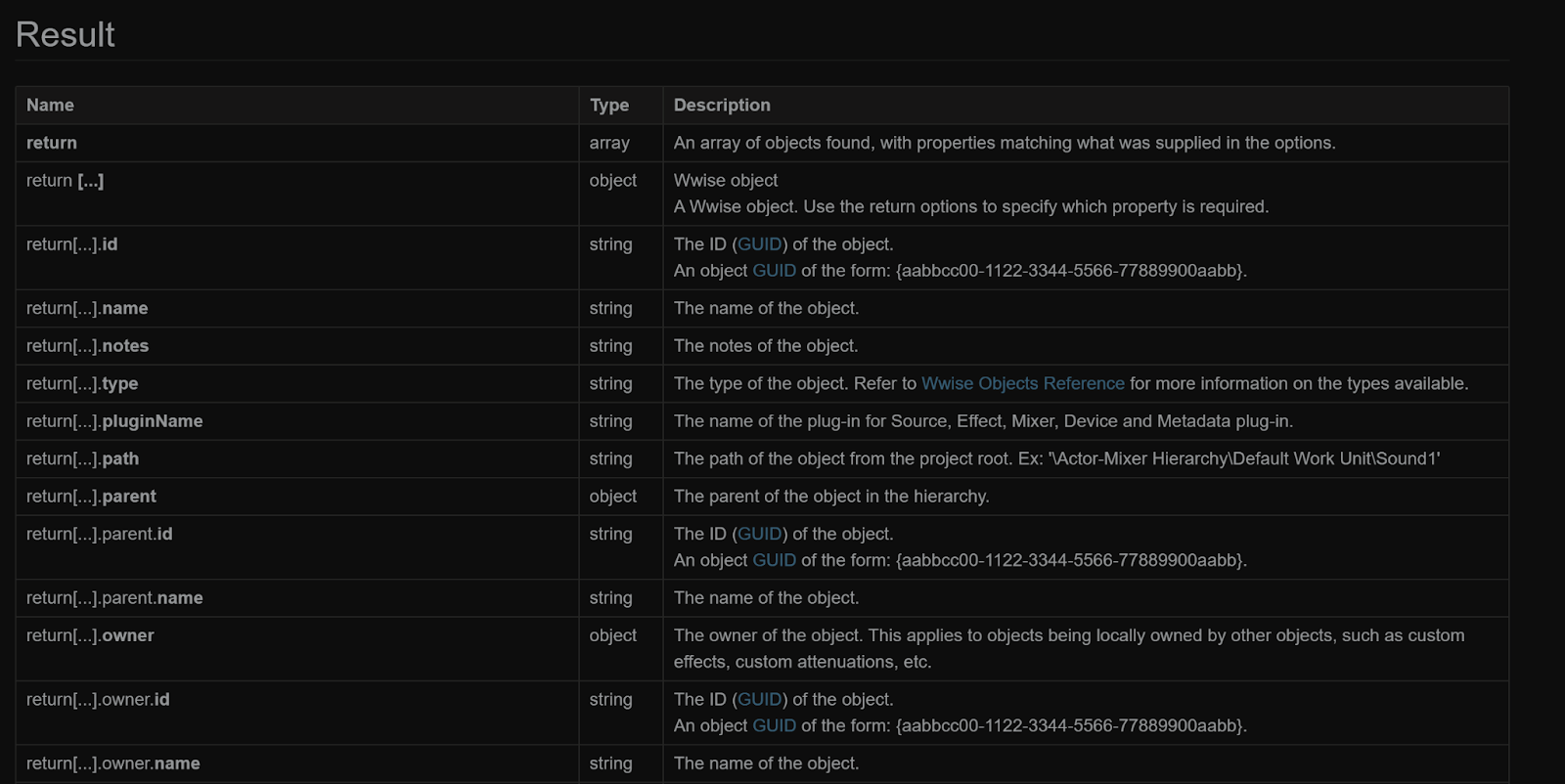Click the 'Wwise object' description text
Viewport: 1565px width, 784px height.
[x=726, y=181]
